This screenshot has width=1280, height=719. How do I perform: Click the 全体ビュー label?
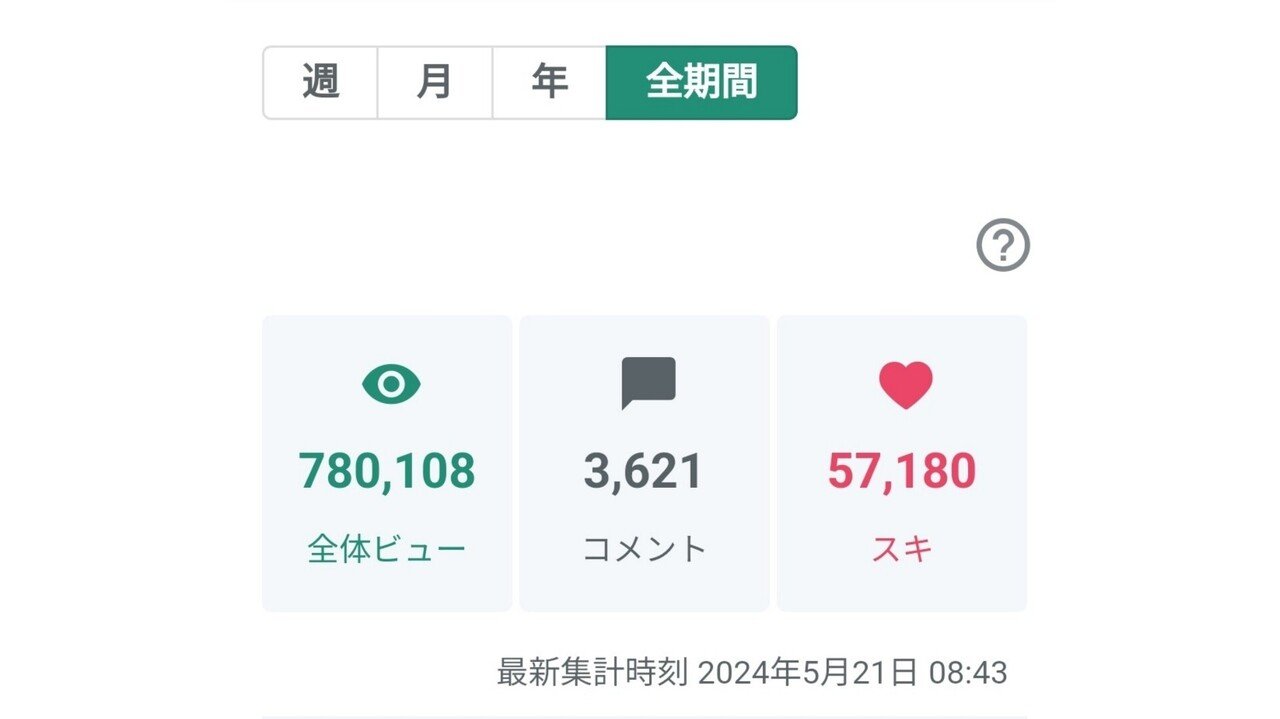click(387, 549)
